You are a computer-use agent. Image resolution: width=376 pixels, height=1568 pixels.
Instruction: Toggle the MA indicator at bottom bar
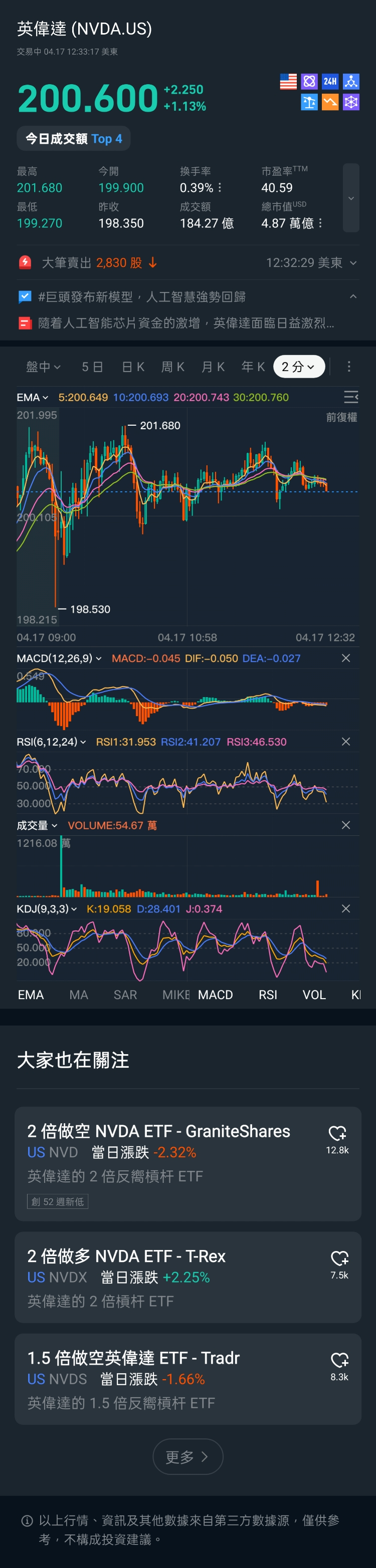tap(79, 995)
